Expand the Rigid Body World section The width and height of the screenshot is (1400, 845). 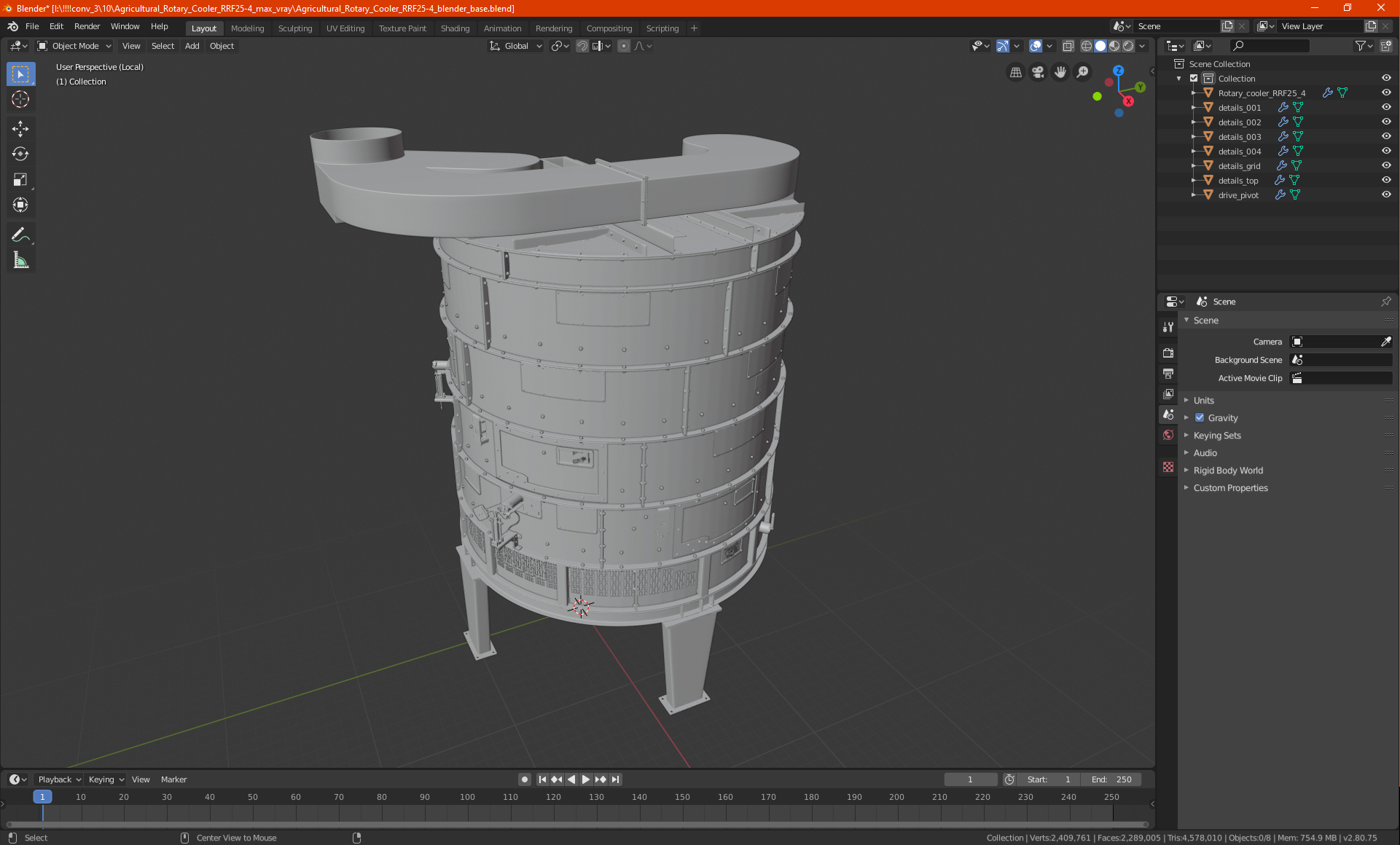click(1228, 471)
